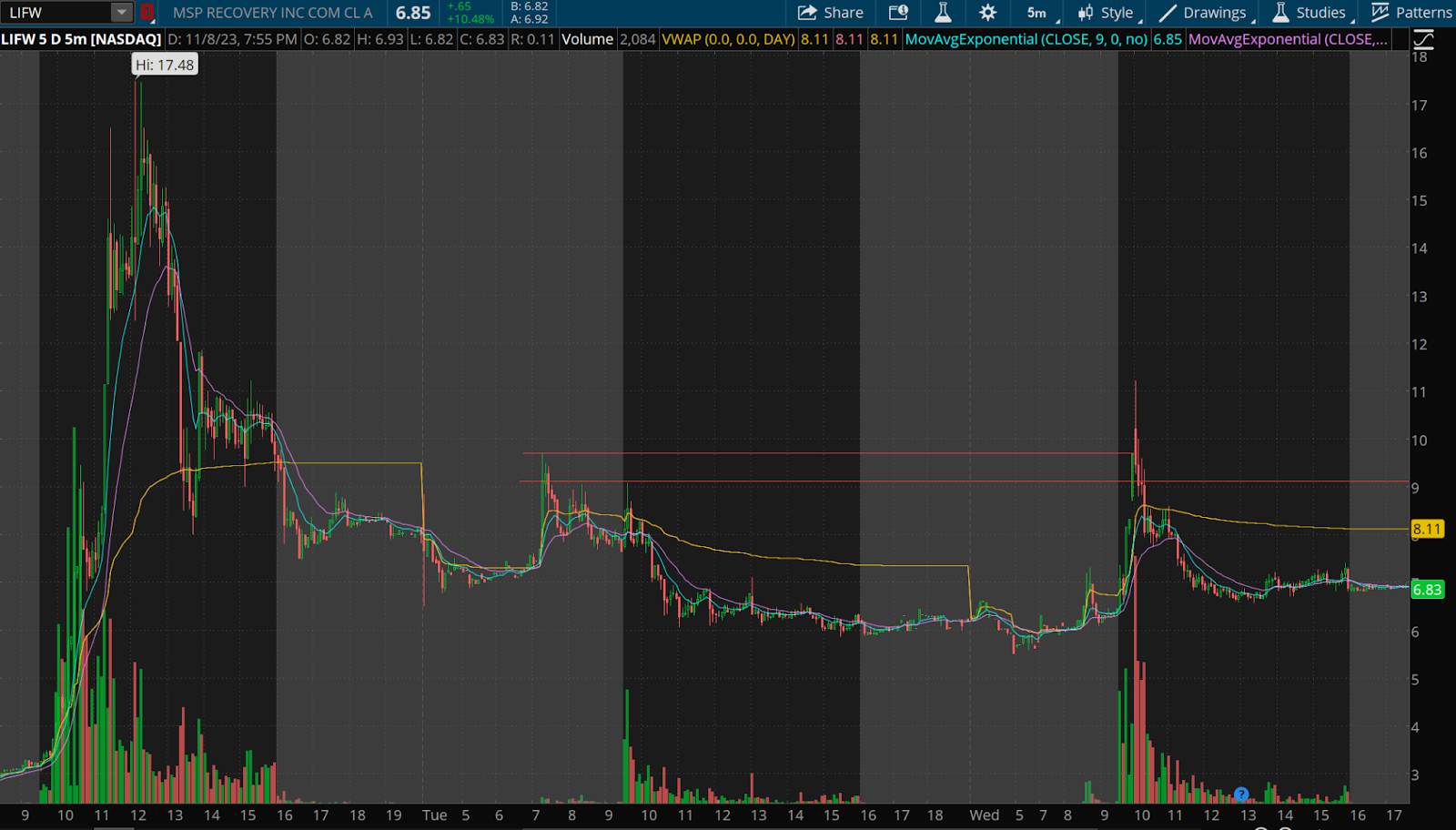
Task: Open the Style menu
Action: (1107, 13)
